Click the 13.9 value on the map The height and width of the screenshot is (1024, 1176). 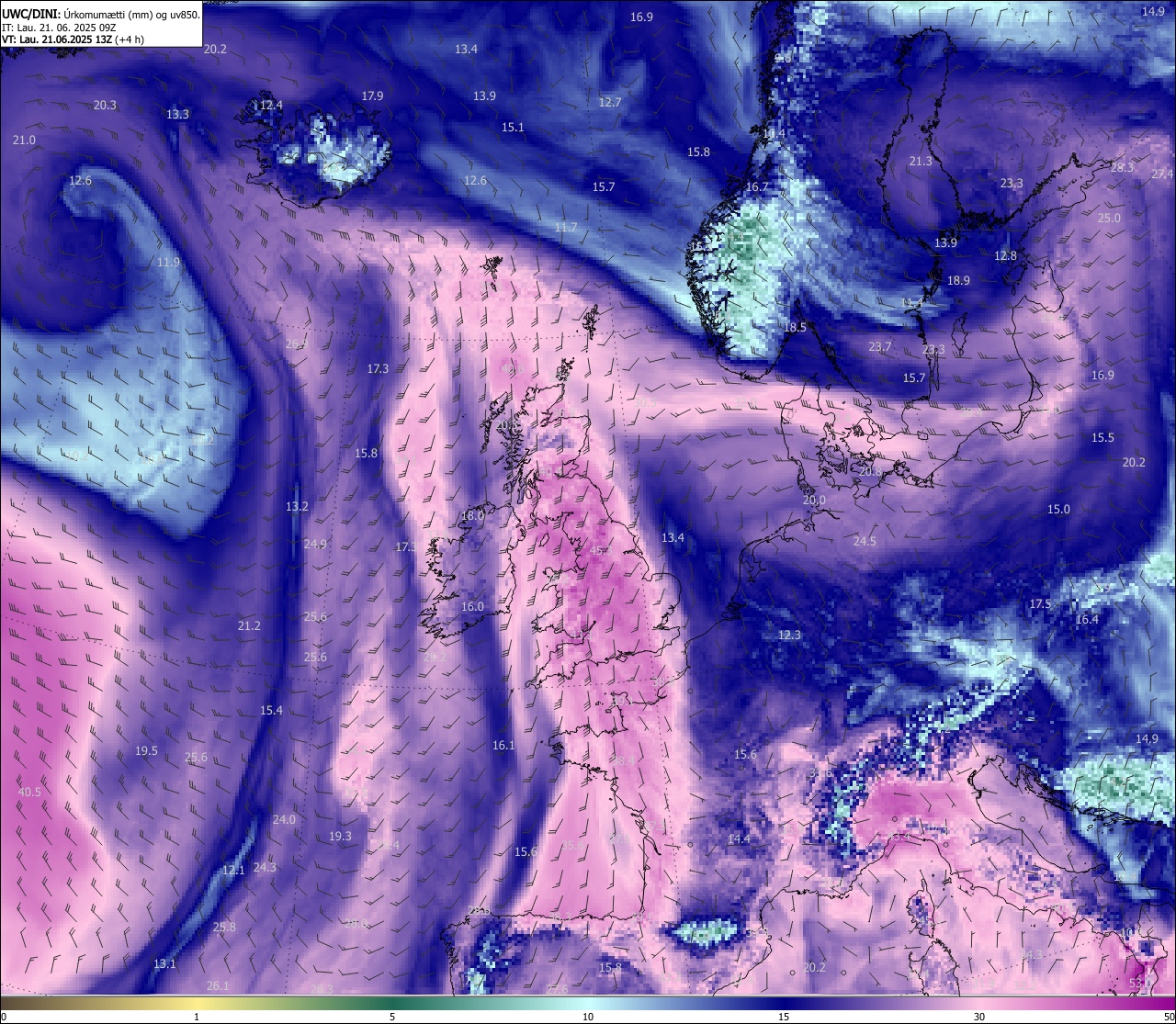pyautogui.click(x=484, y=96)
